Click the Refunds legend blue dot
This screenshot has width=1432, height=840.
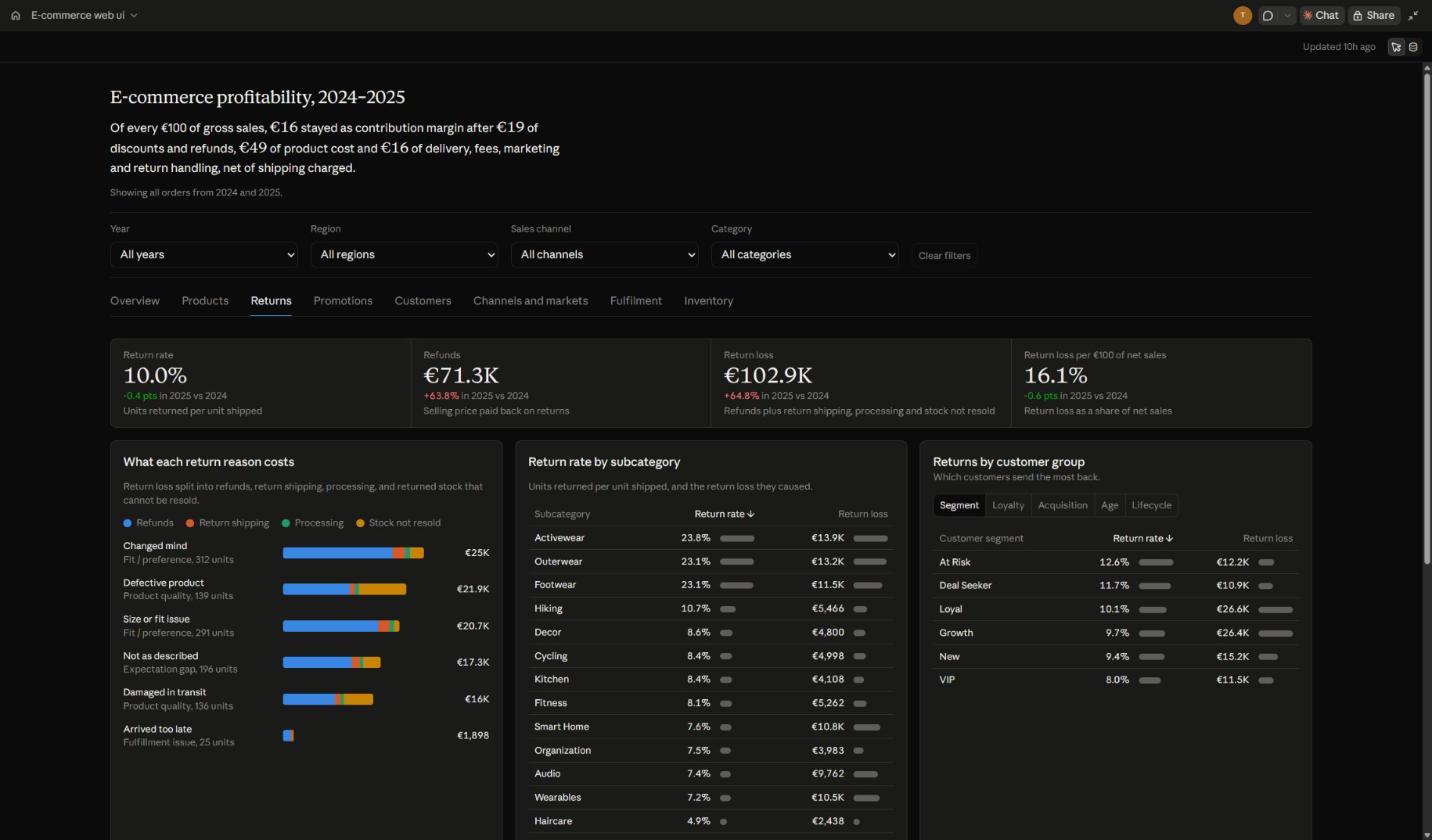(127, 523)
